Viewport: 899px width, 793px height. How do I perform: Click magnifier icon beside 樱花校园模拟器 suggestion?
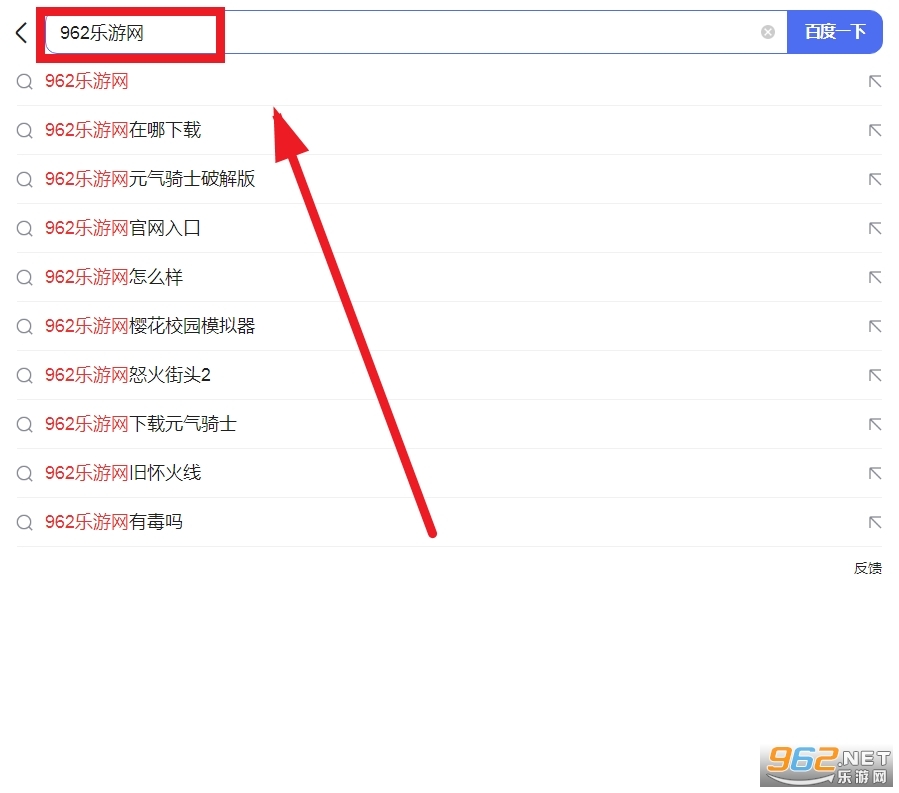click(25, 326)
